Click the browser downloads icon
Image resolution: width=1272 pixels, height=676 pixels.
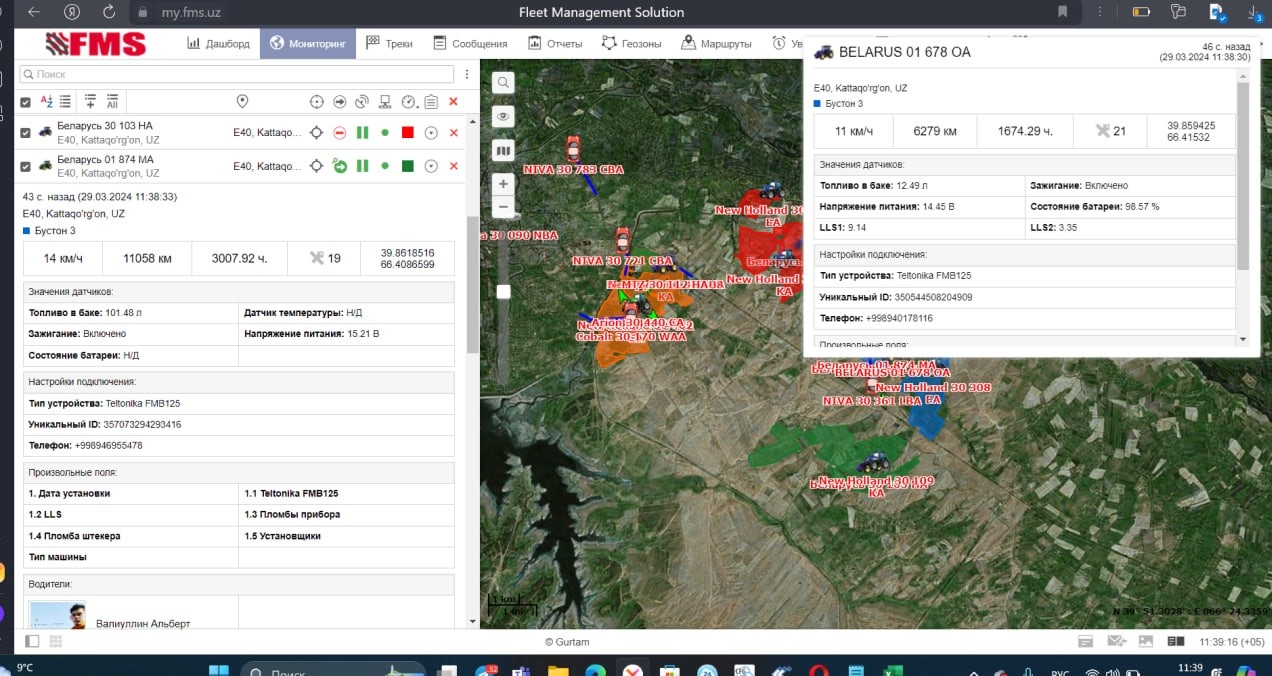1253,12
